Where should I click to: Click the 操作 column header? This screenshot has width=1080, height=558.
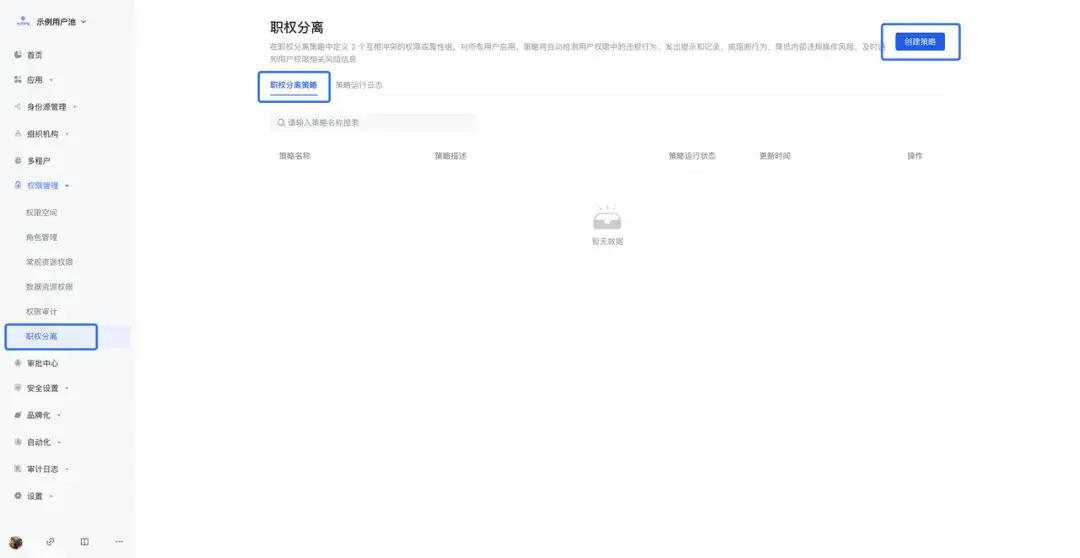point(915,156)
